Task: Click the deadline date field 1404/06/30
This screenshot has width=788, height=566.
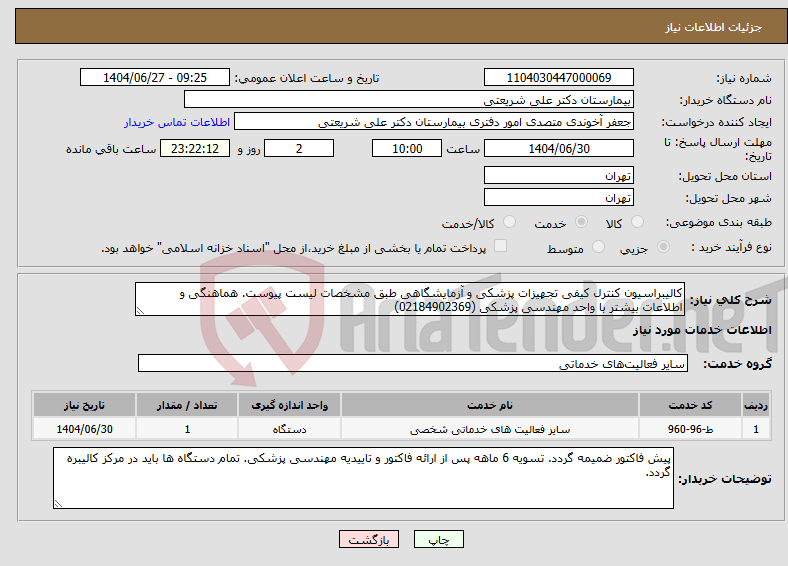Action: pyautogui.click(x=558, y=148)
